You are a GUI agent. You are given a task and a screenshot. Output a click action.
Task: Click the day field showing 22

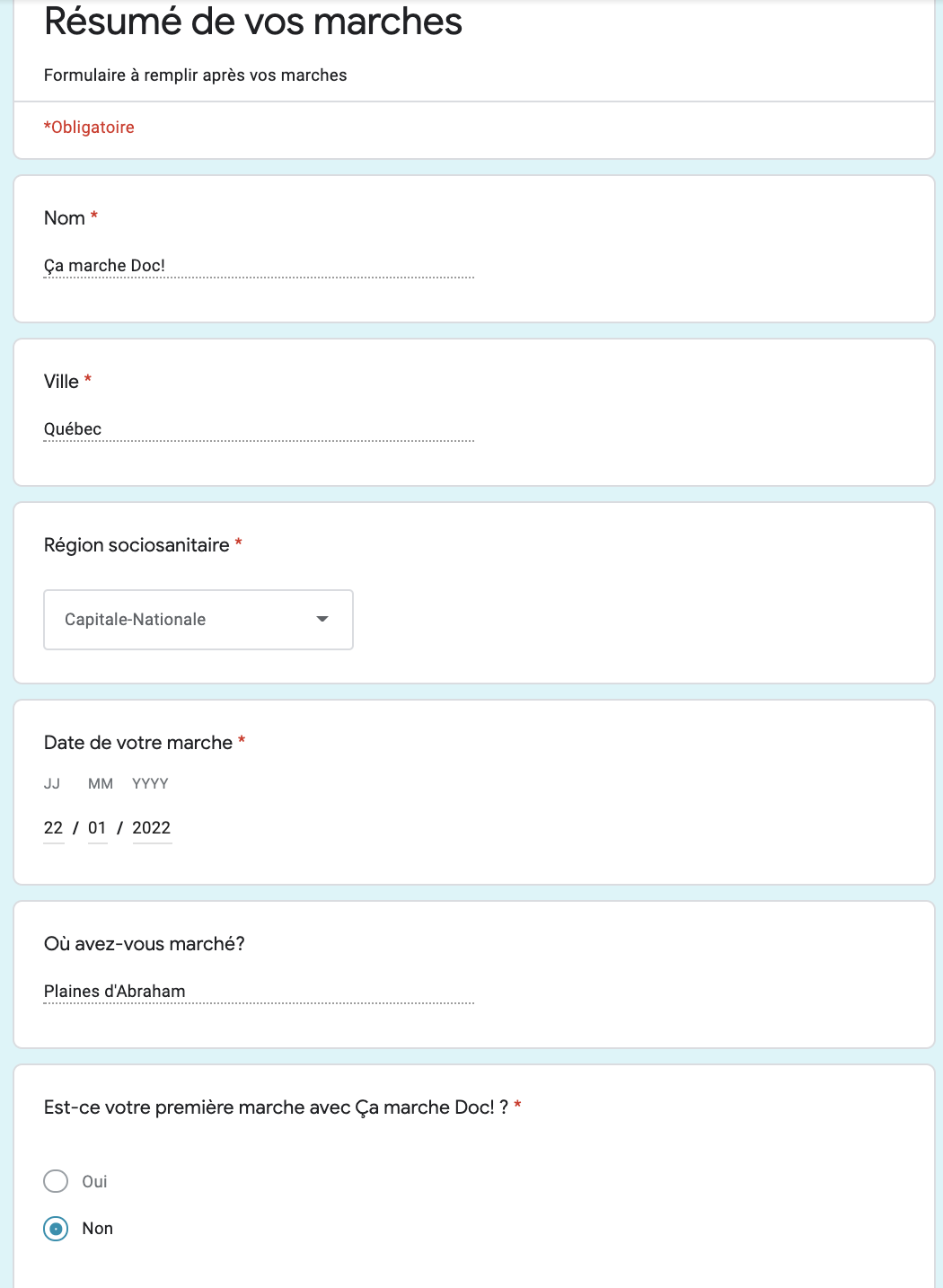click(x=54, y=828)
